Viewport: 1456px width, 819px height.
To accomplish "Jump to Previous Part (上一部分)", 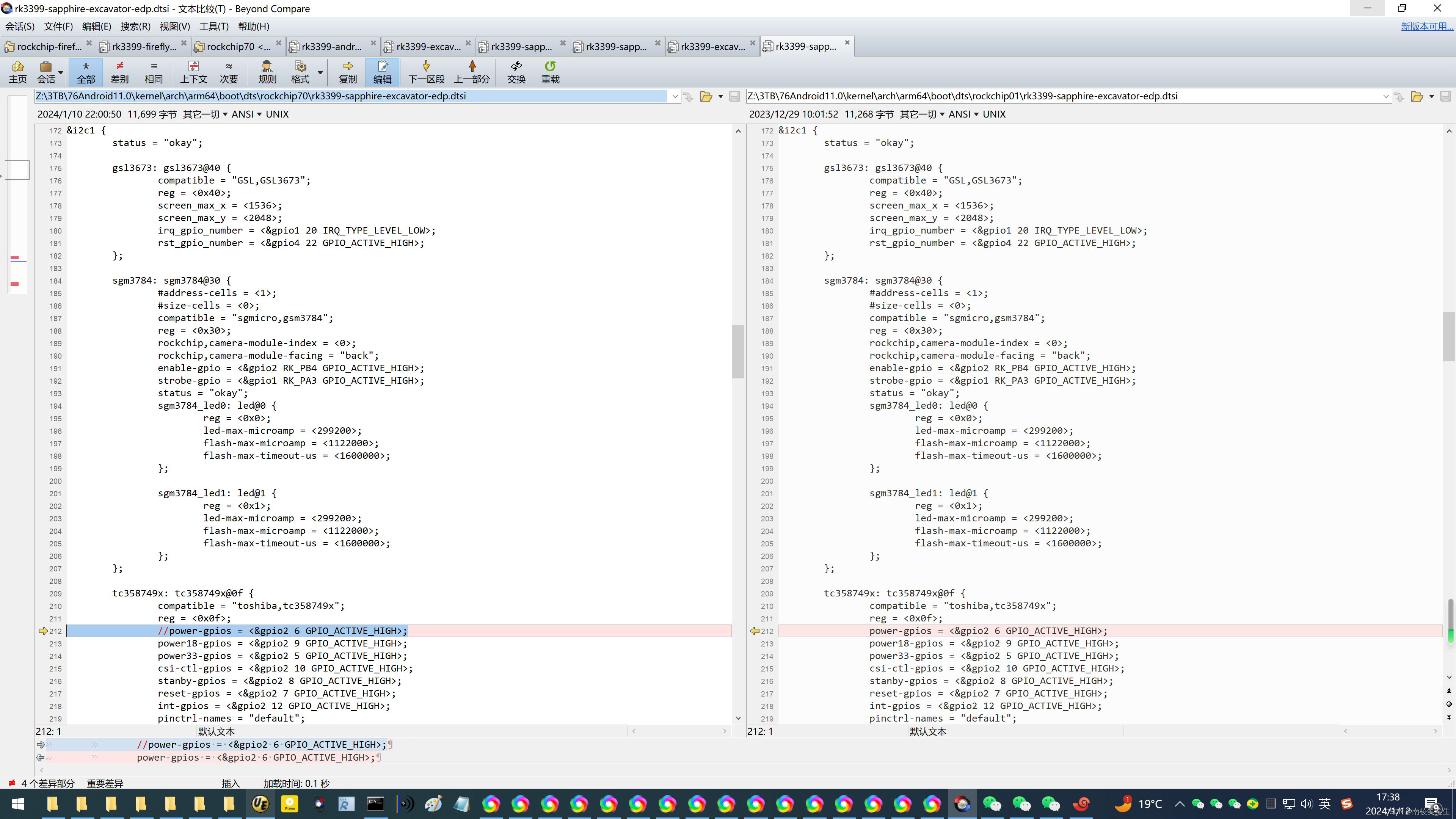I will coord(472,72).
